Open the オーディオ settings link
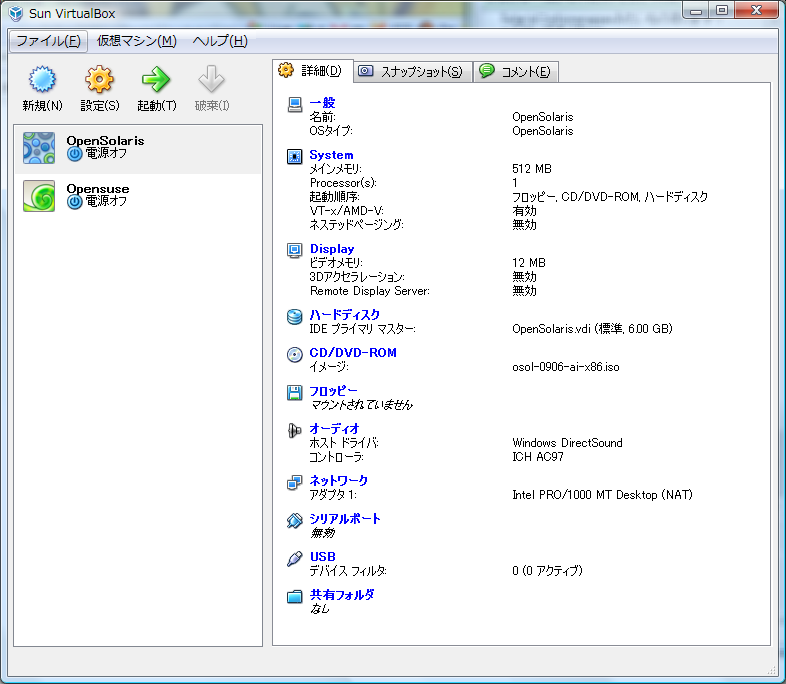Image resolution: width=786 pixels, height=684 pixels. pyautogui.click(x=334, y=429)
